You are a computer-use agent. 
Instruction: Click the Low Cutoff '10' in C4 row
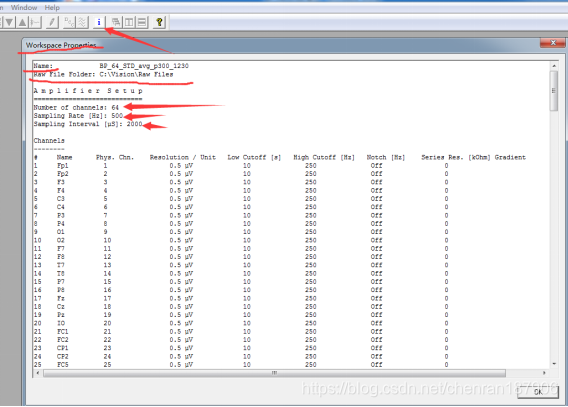pyautogui.click(x=247, y=207)
